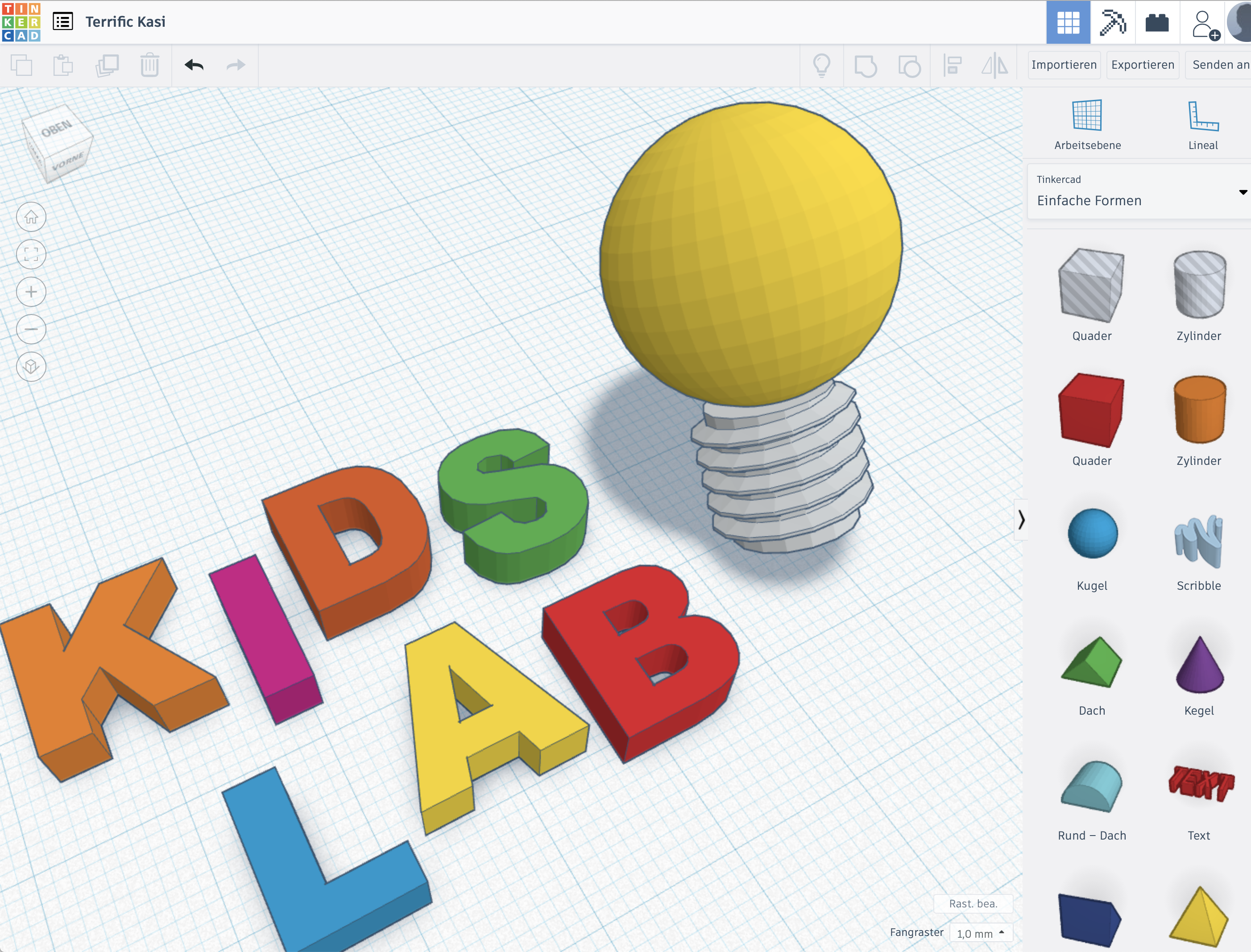The height and width of the screenshot is (952, 1251).
Task: Click the zoom in plus button
Action: coord(31,292)
